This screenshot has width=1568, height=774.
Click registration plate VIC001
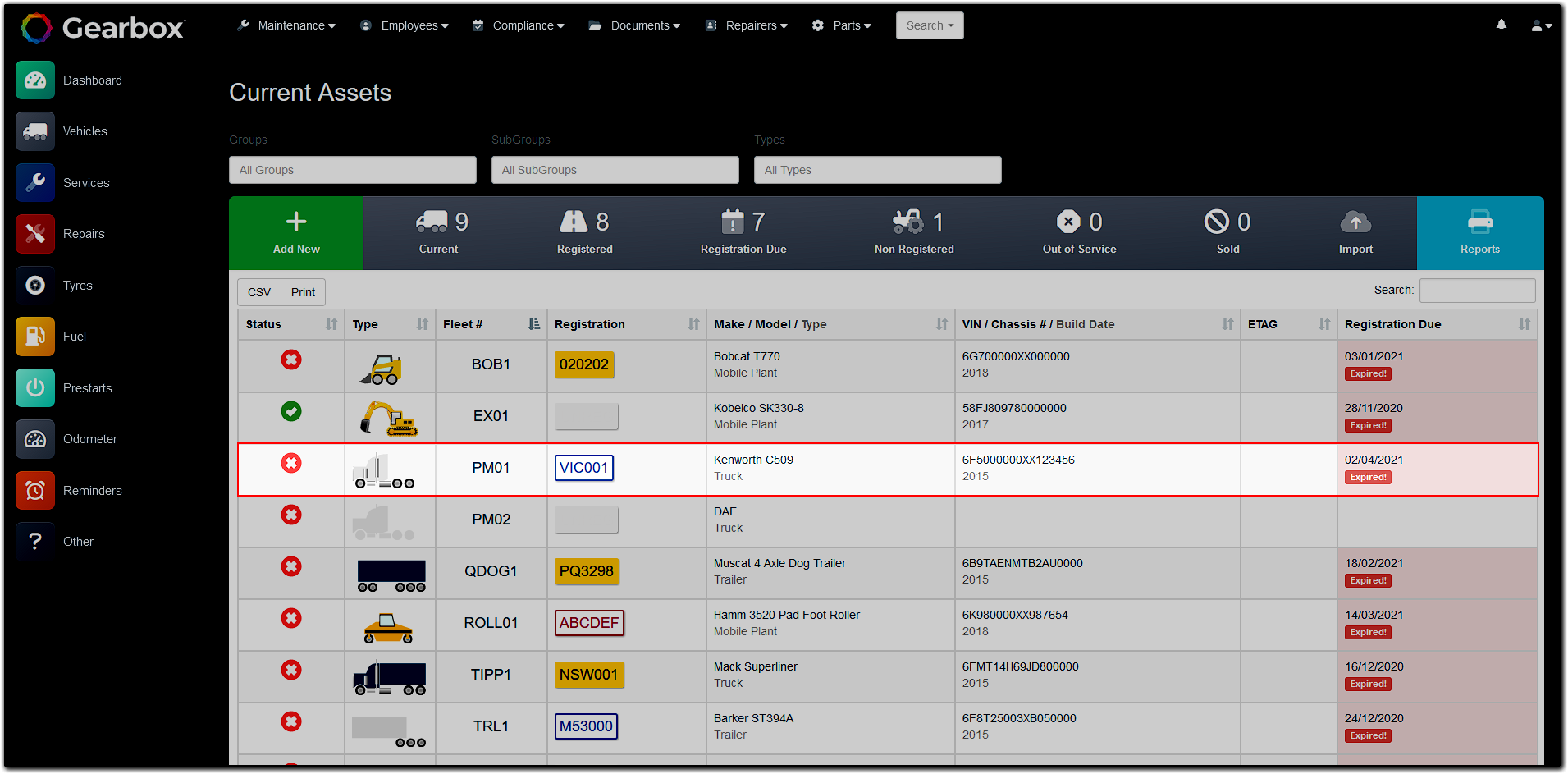[584, 468]
